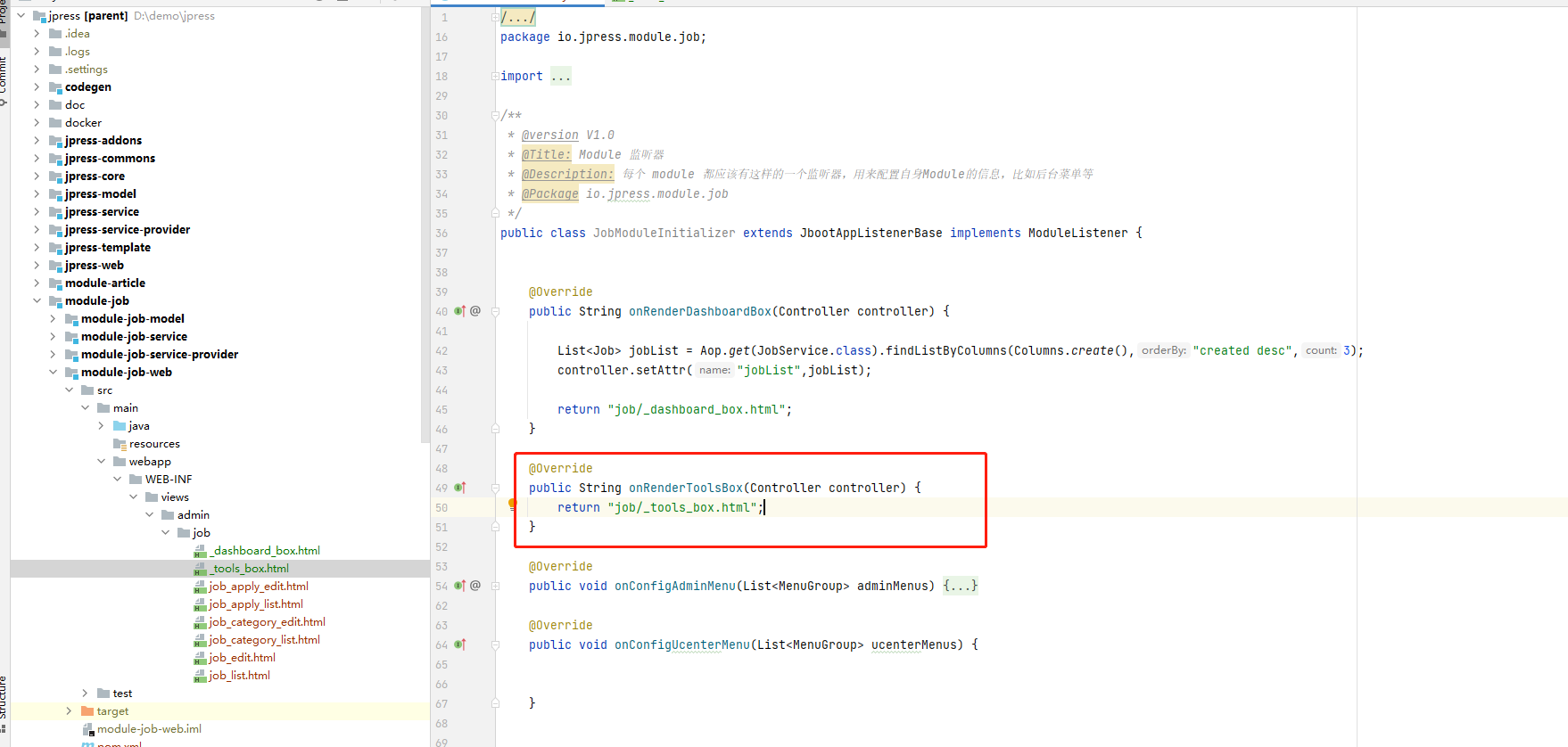Select the resources folder
This screenshot has width=1568, height=747.
154,444
